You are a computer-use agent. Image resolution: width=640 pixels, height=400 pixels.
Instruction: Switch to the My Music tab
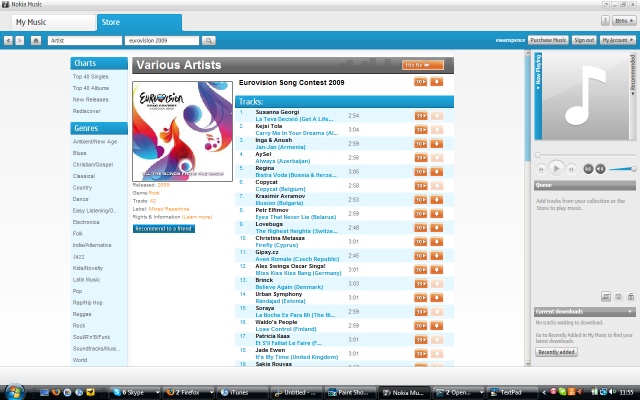pyautogui.click(x=53, y=22)
